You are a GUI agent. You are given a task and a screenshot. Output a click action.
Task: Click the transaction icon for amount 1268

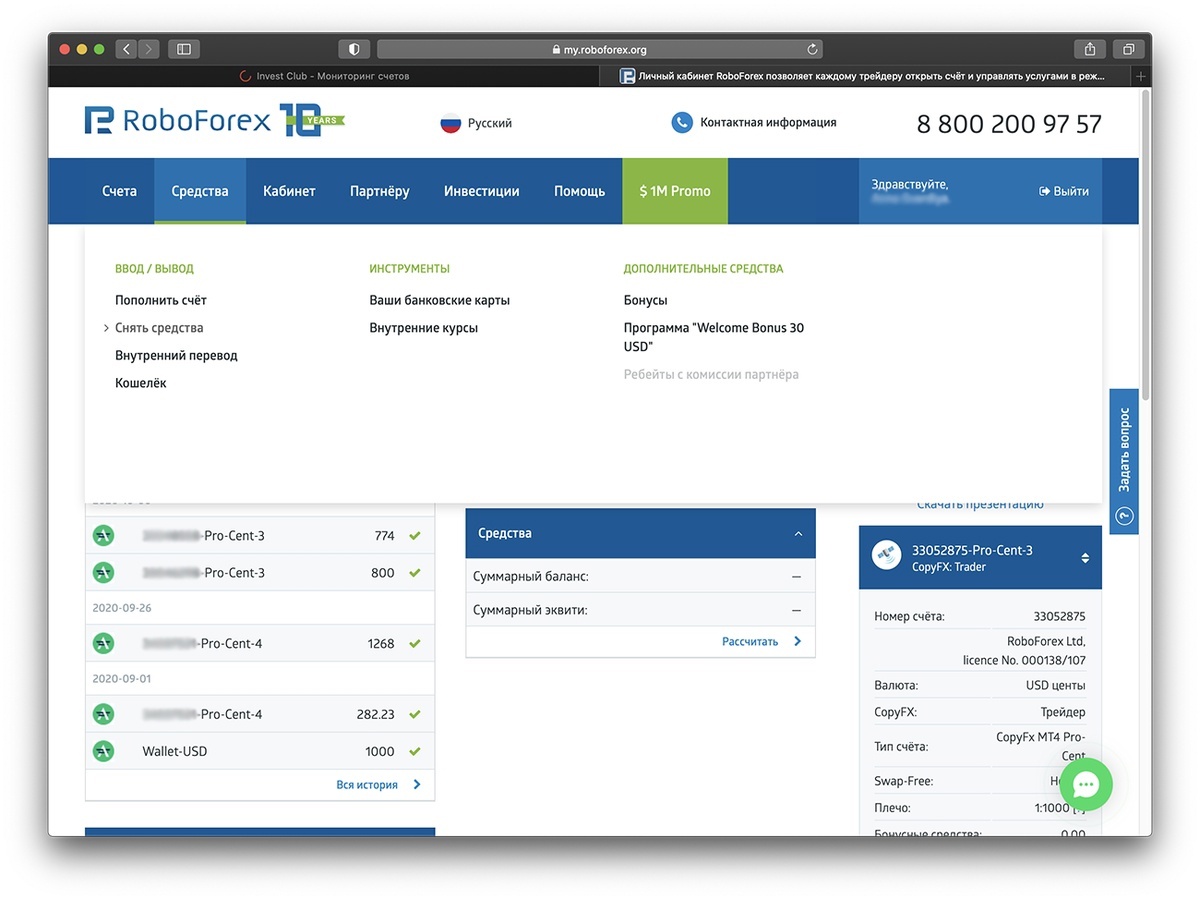pyautogui.click(x=103, y=643)
